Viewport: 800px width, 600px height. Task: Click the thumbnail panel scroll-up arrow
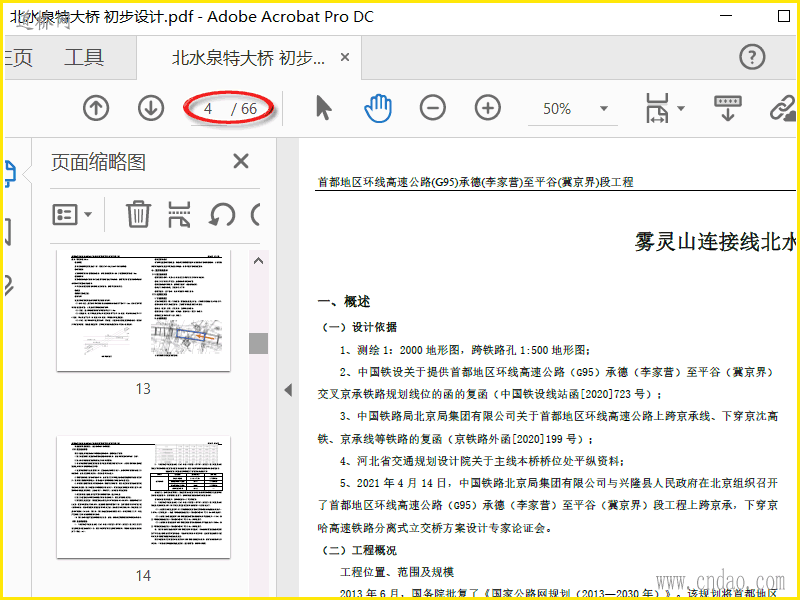coord(259,261)
